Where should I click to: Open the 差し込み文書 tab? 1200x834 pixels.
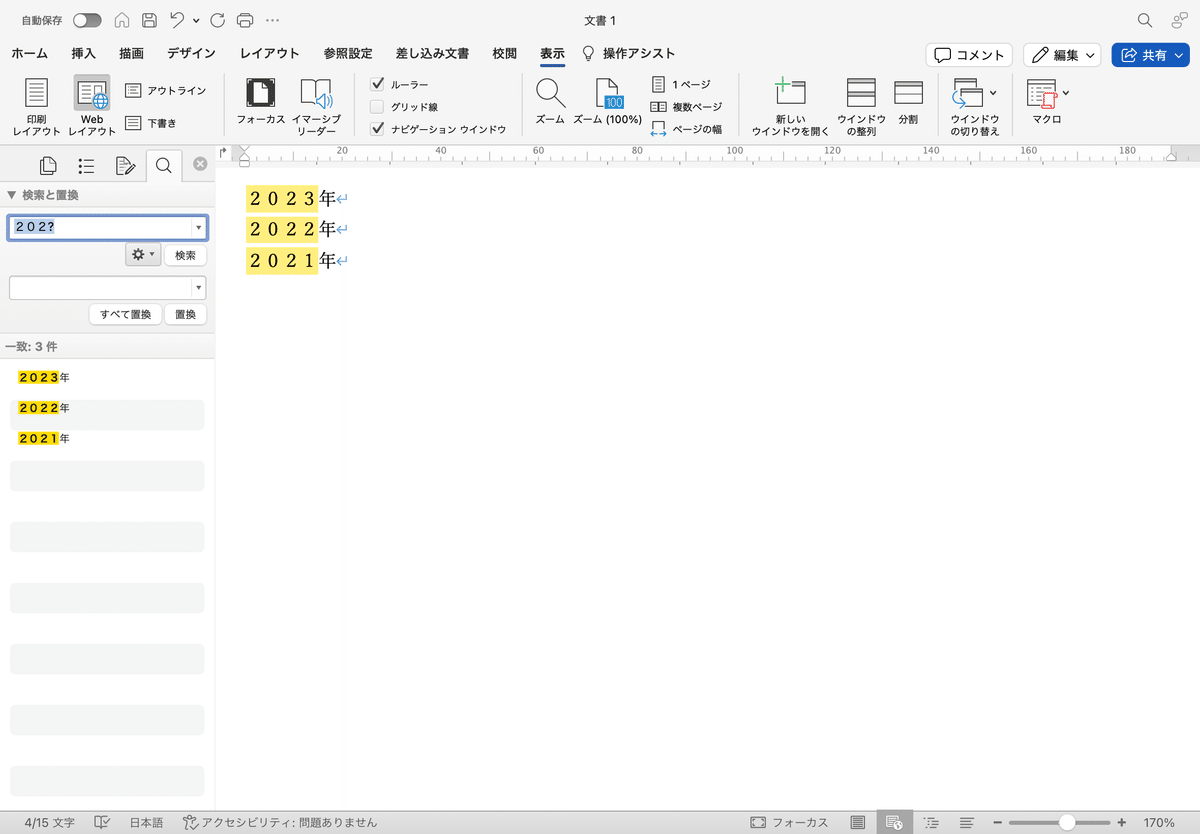point(432,54)
